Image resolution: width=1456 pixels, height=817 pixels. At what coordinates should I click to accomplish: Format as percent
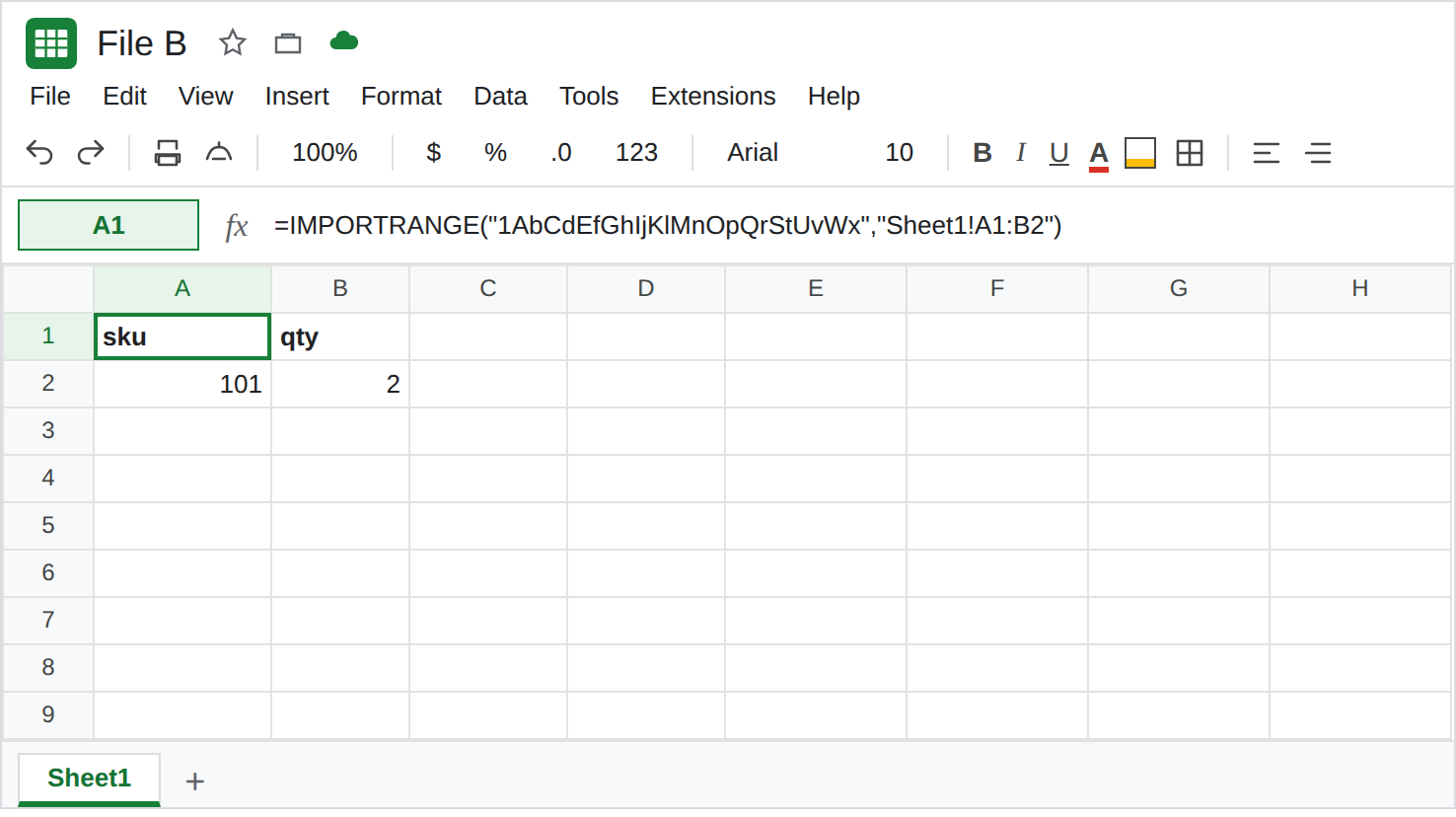[x=495, y=153]
